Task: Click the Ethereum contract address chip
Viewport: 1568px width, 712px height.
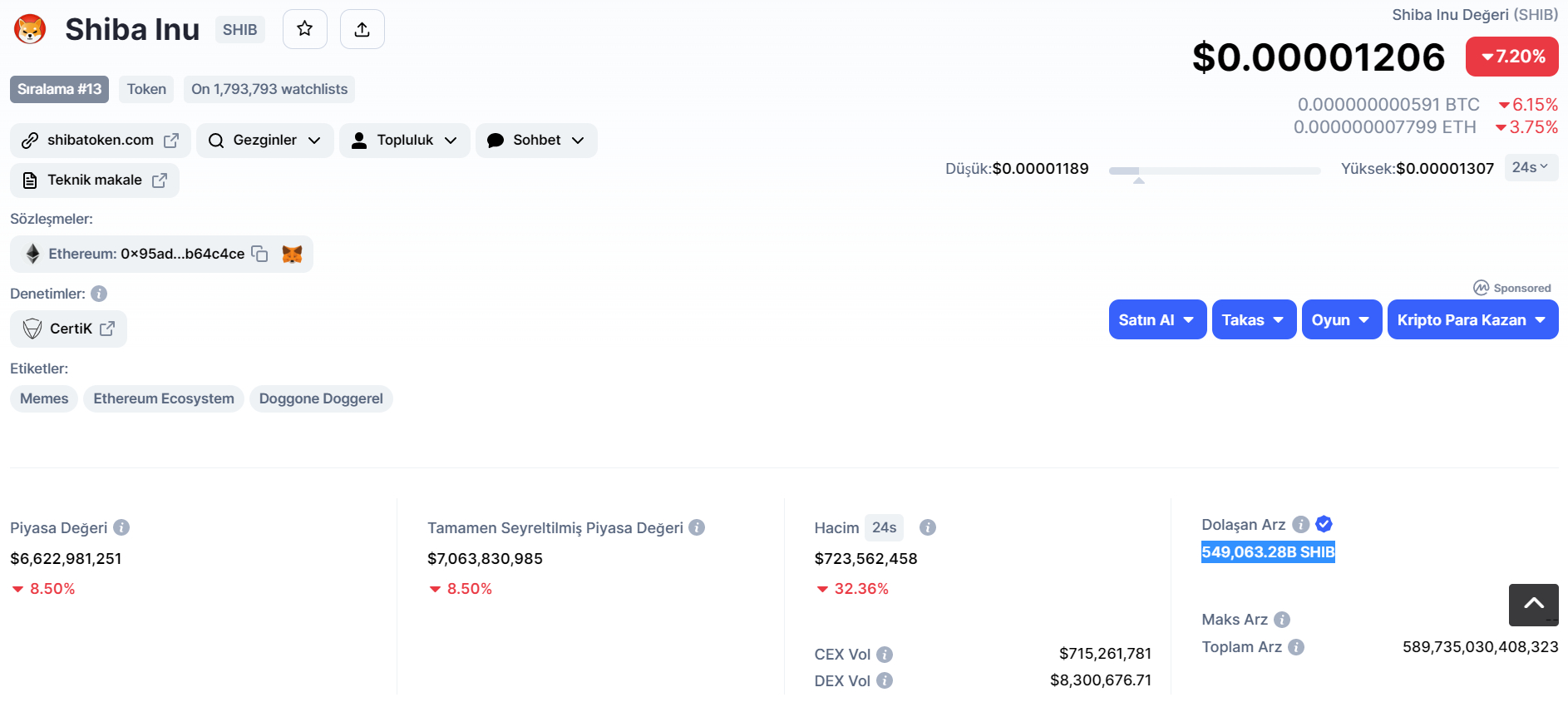Action: (x=161, y=254)
